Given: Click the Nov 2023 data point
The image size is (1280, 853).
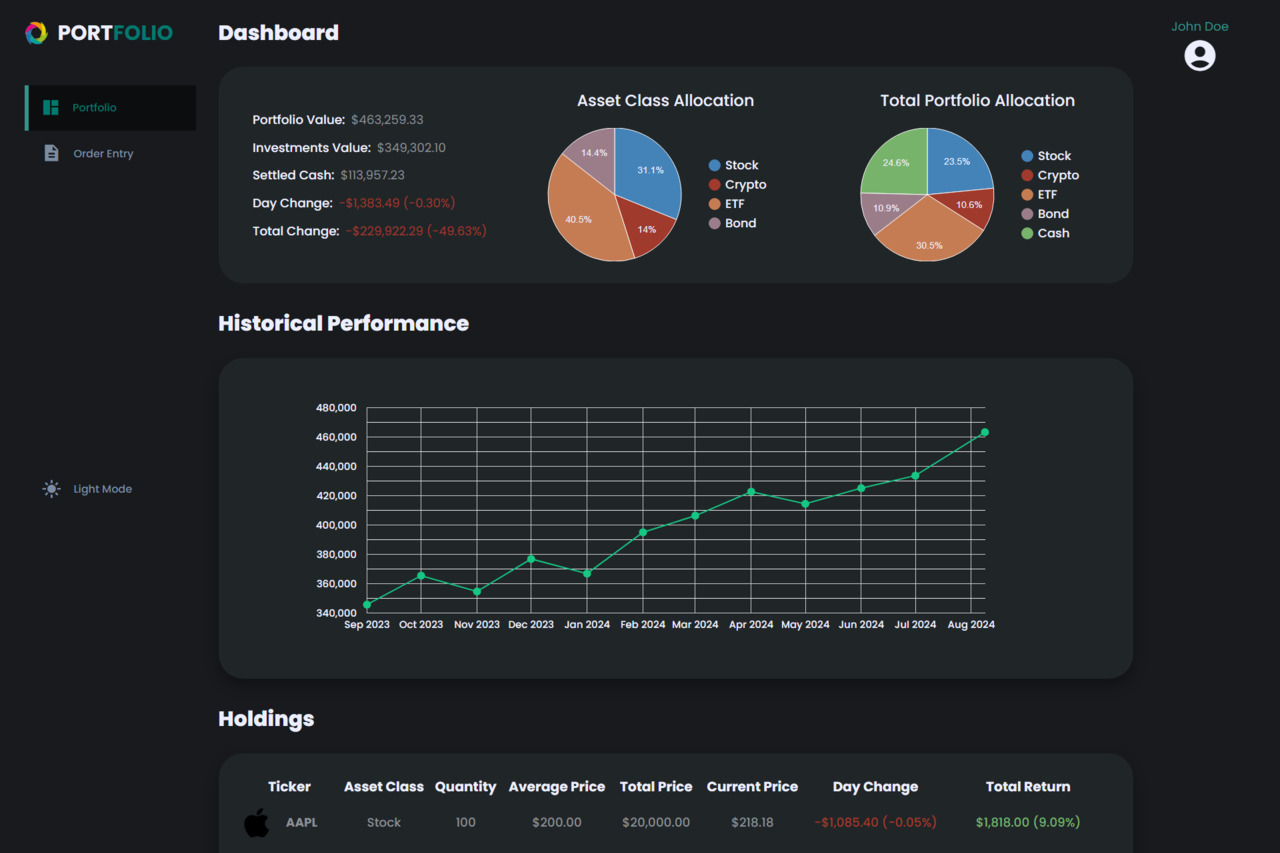Looking at the screenshot, I should pos(477,591).
